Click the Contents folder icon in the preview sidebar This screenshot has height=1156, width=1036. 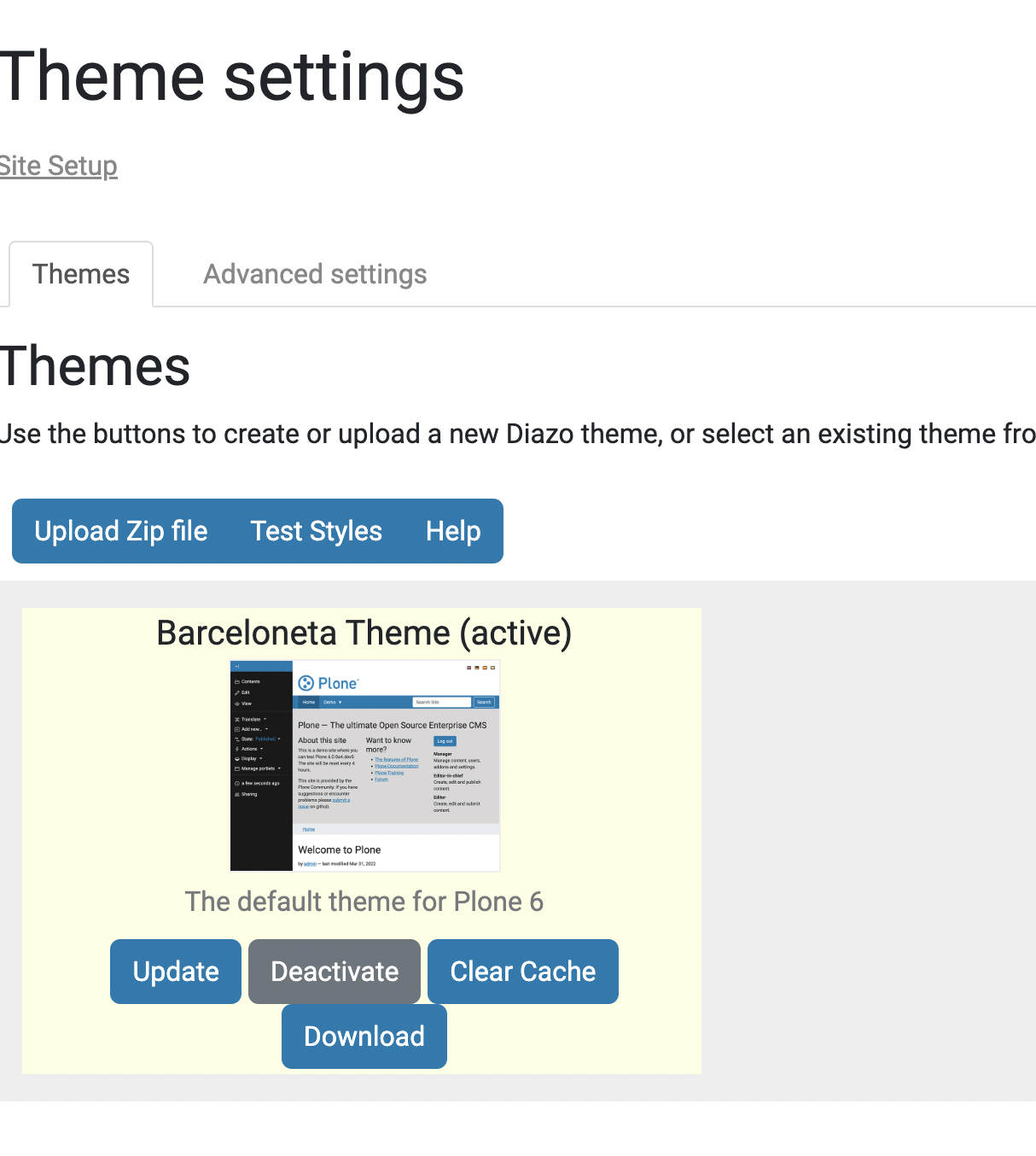click(x=237, y=681)
